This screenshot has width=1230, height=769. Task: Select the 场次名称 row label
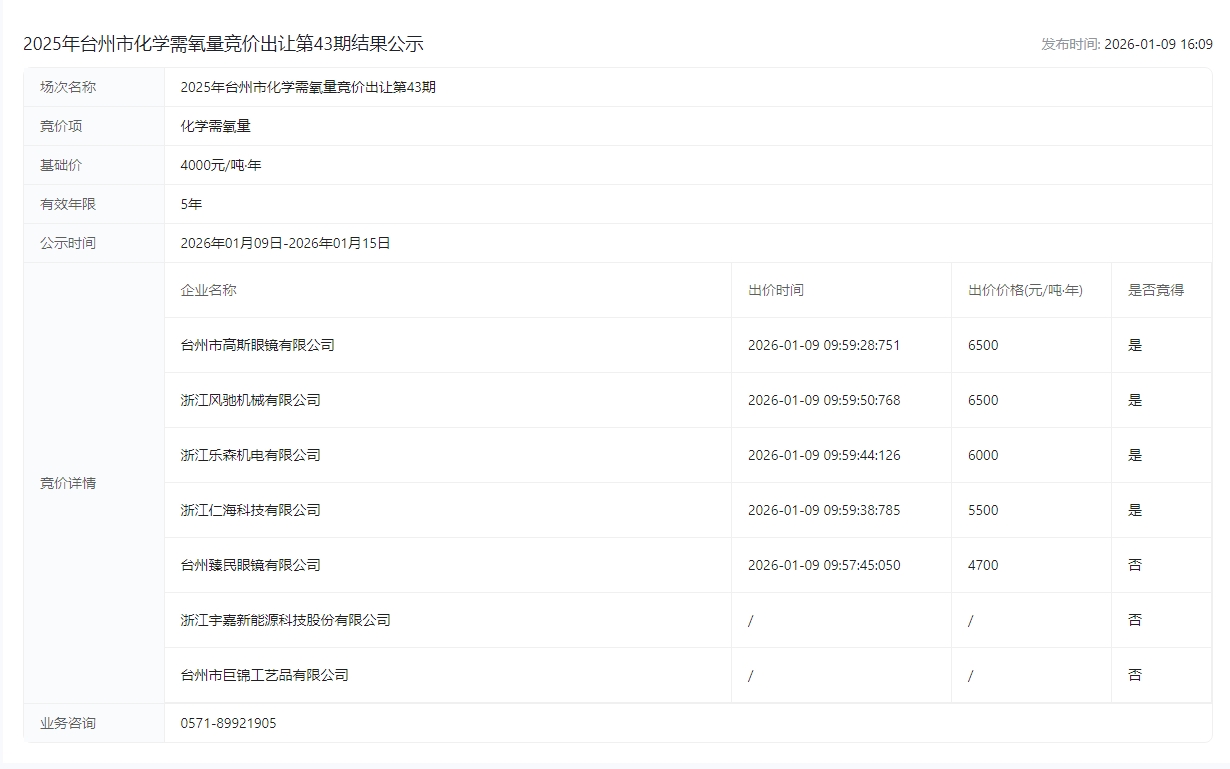68,87
